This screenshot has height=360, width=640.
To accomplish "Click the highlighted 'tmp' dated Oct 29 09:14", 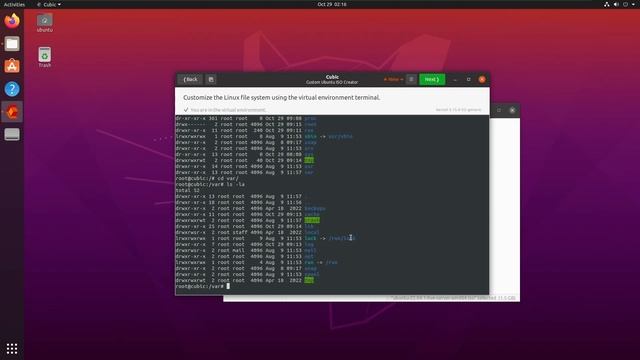I will point(309,160).
